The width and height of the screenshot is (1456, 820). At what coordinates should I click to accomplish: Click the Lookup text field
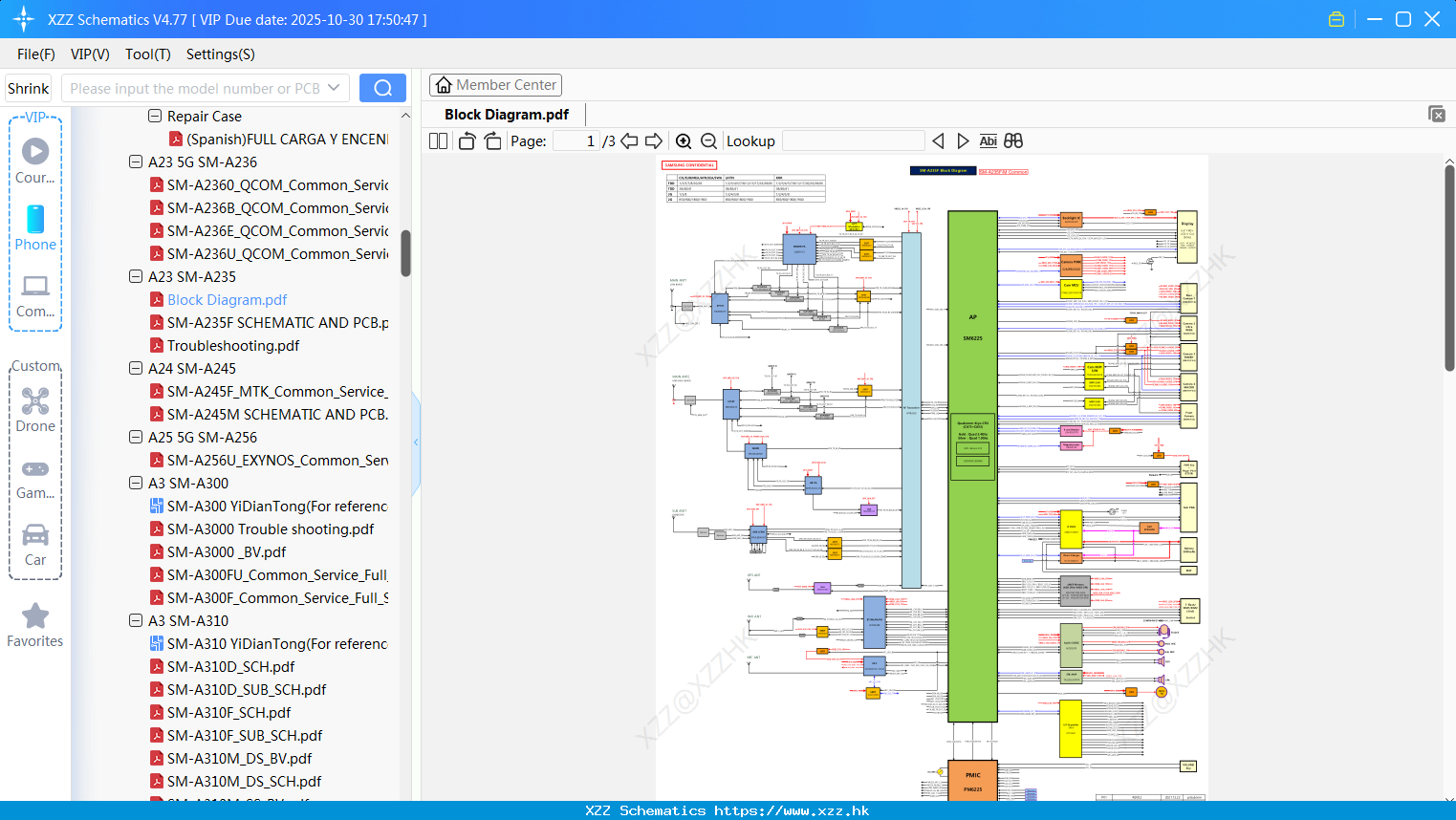tap(853, 140)
